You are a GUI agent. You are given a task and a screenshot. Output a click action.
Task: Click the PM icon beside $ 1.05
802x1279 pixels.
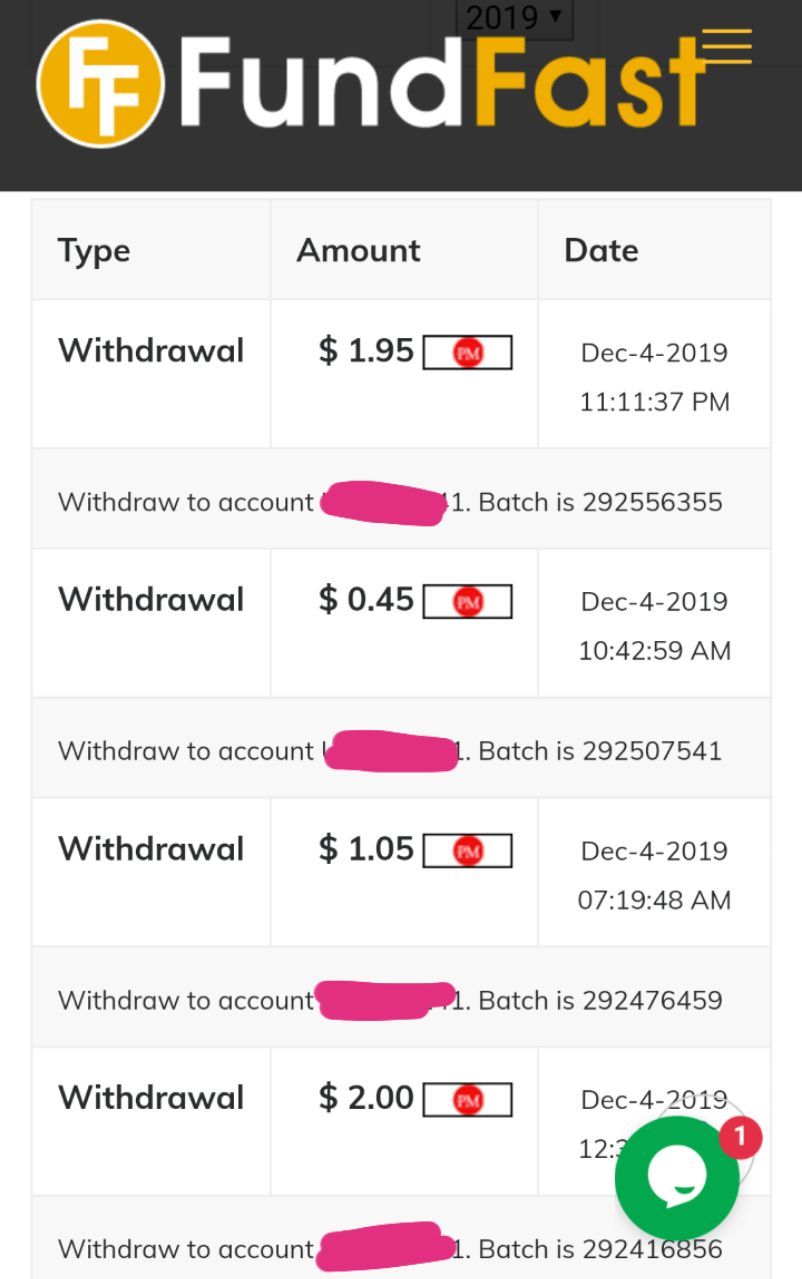[x=468, y=851]
